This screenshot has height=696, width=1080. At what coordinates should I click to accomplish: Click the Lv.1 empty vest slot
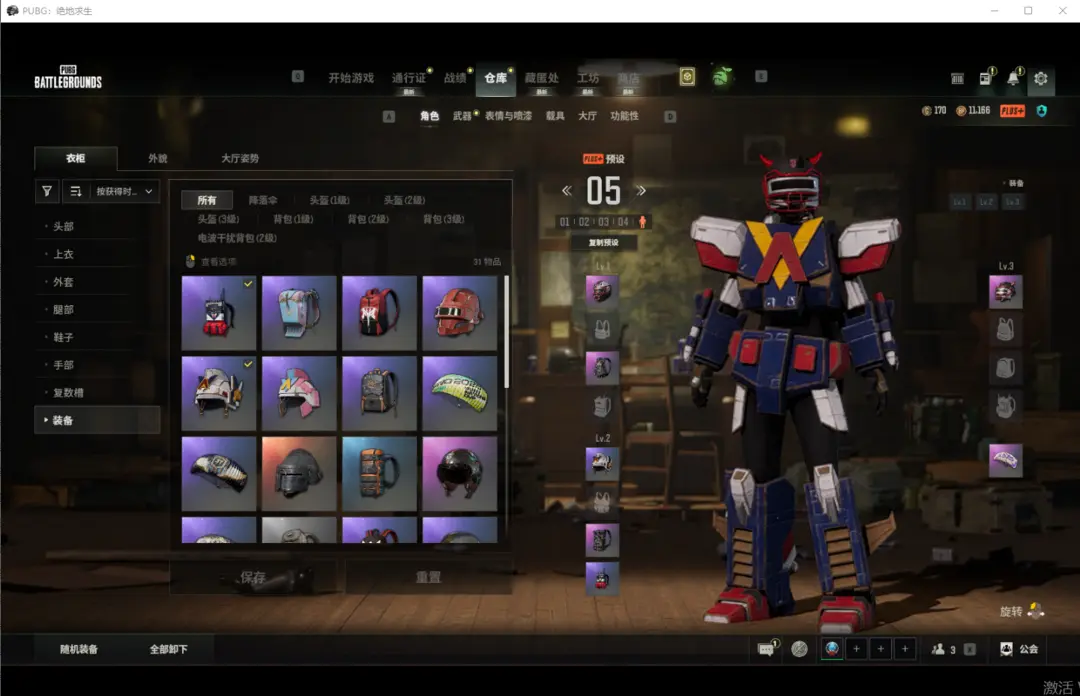pyautogui.click(x=602, y=329)
